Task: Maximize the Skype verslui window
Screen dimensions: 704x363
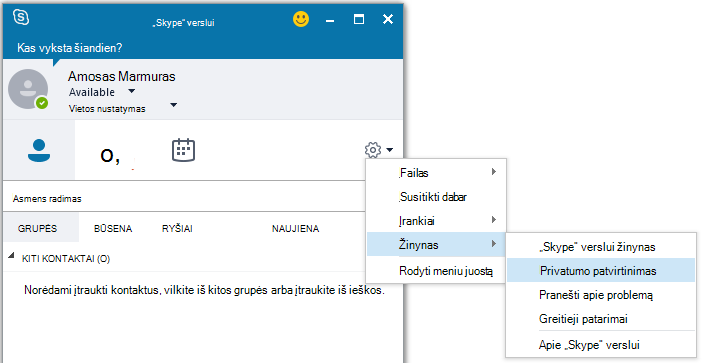Action: [359, 19]
